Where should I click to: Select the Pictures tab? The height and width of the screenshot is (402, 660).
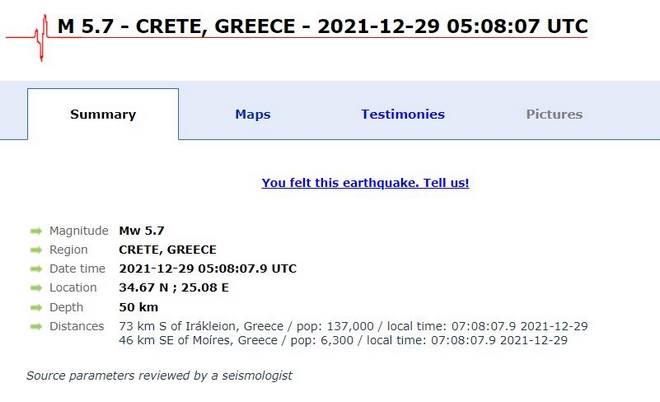click(x=554, y=114)
